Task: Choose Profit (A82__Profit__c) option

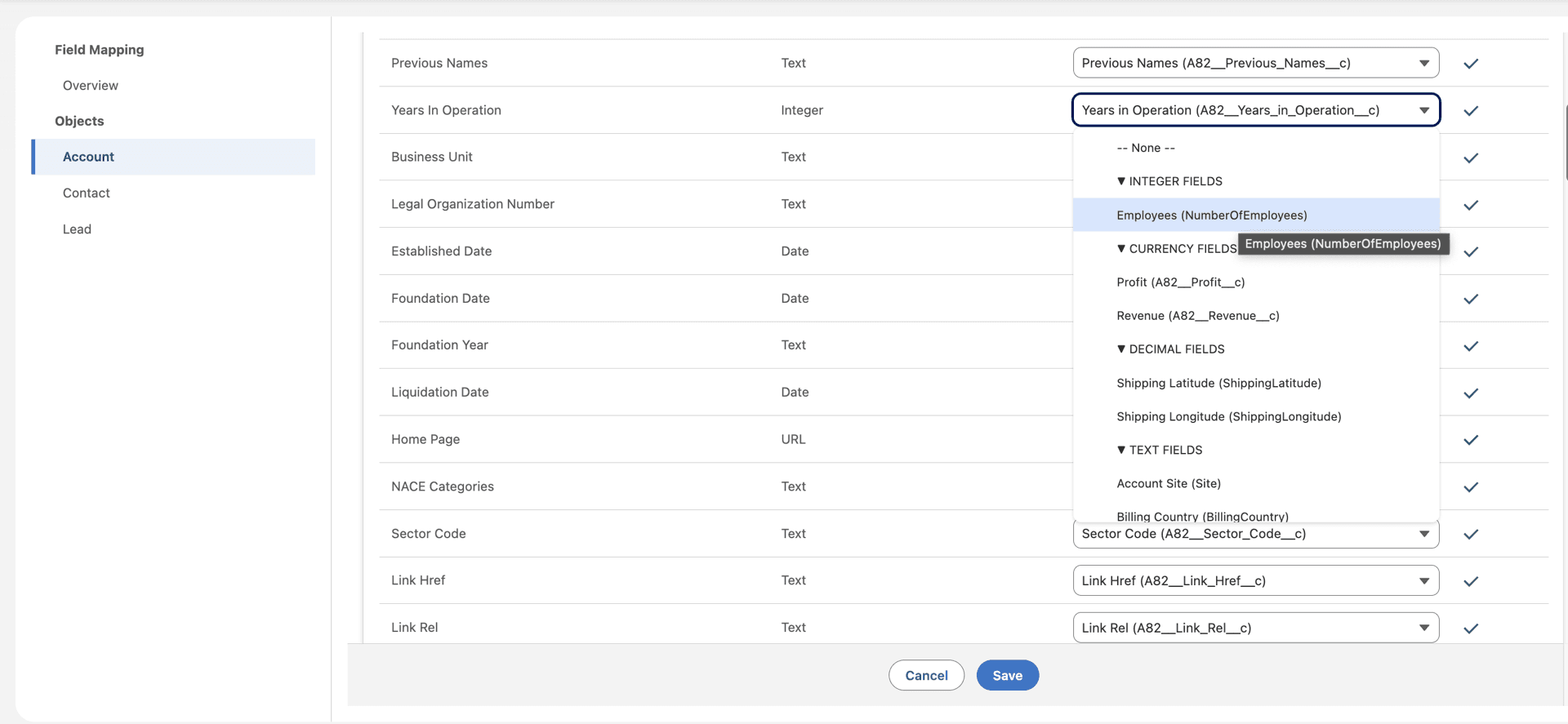Action: coord(1256,282)
